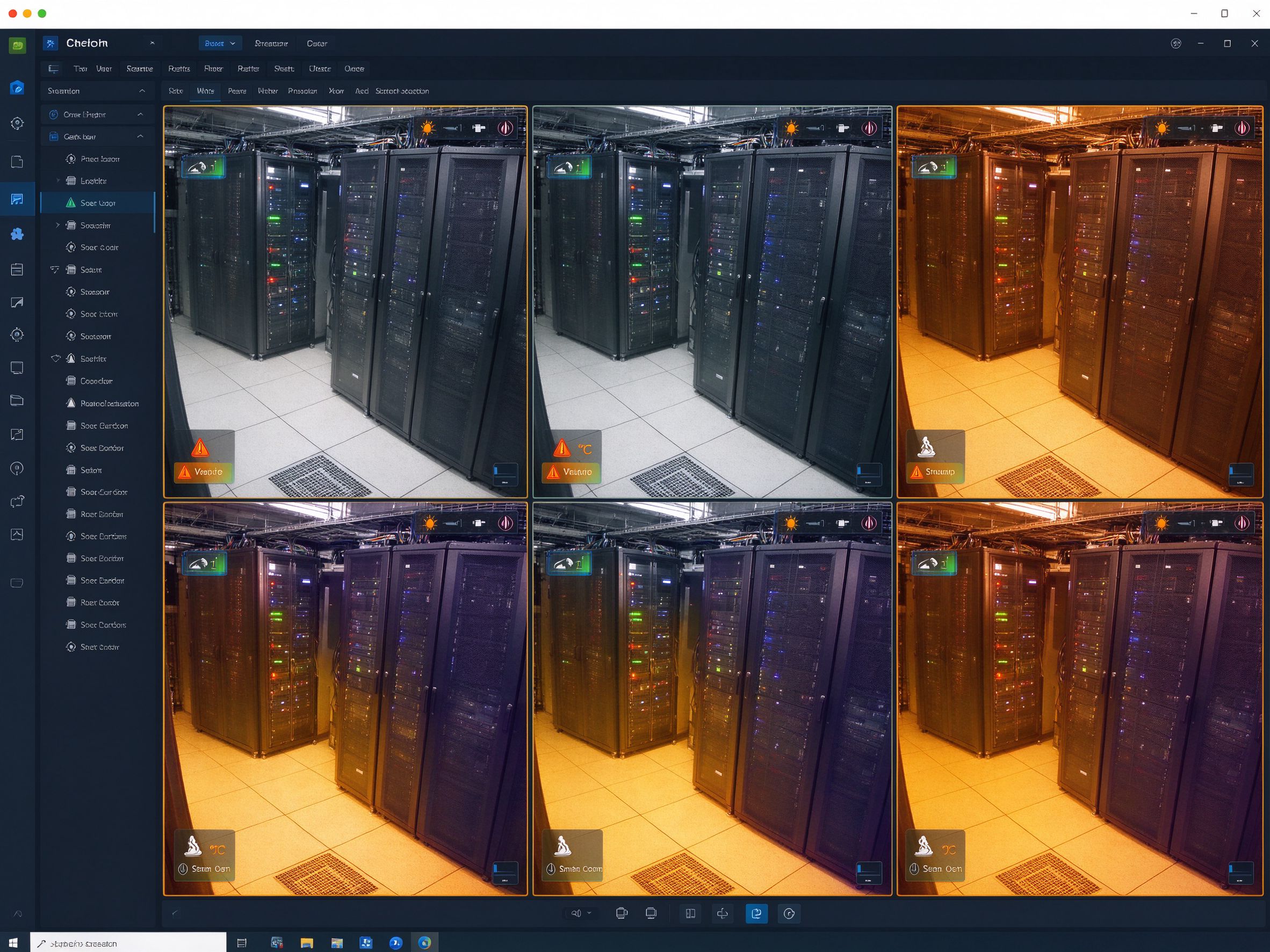Click the Vaabie alert button in first feed
Screen dimensions: 1270x952
[x=204, y=471]
